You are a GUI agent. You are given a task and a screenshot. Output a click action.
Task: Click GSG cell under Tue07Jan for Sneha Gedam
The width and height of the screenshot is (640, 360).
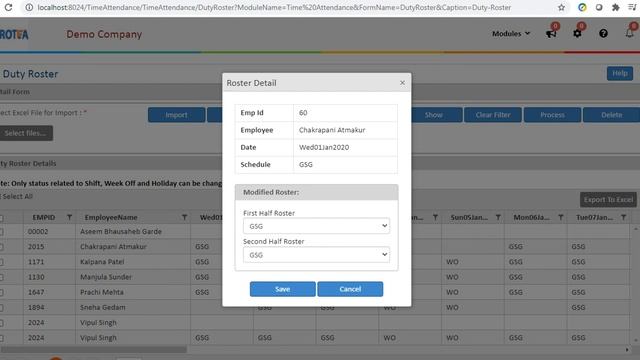point(578,307)
